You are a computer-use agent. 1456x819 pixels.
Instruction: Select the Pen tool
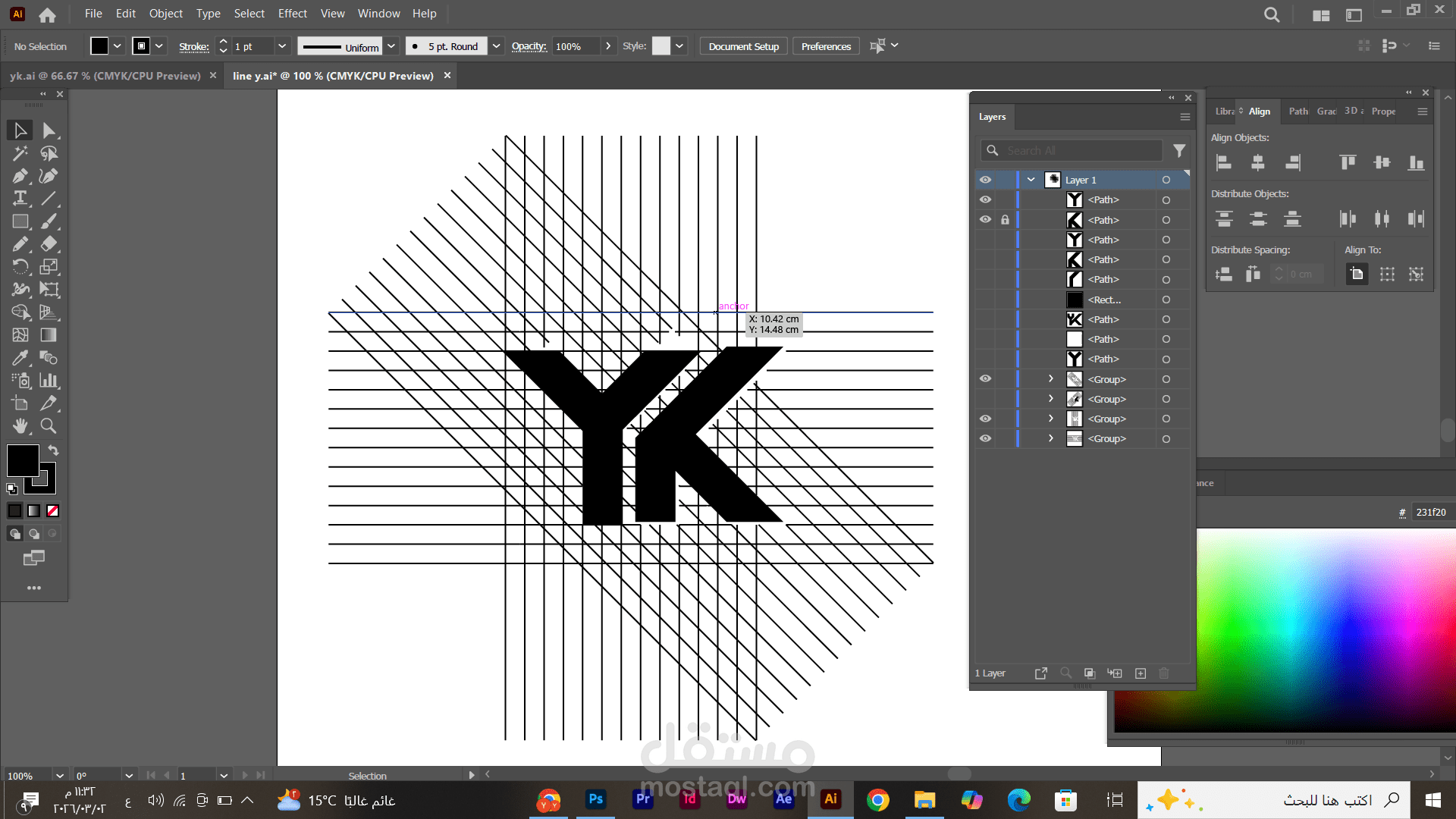pos(20,176)
